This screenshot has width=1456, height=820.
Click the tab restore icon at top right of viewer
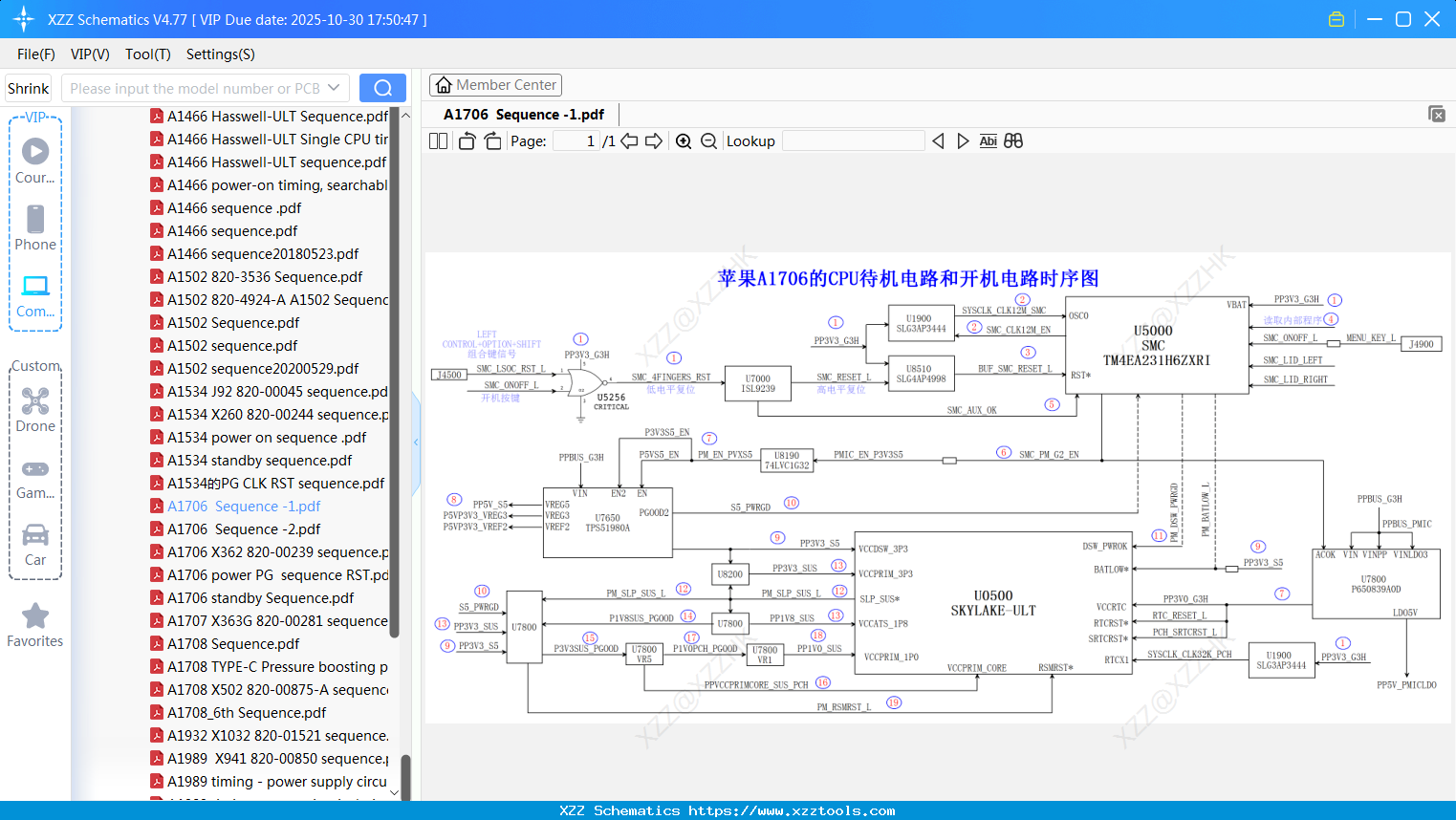click(1437, 114)
